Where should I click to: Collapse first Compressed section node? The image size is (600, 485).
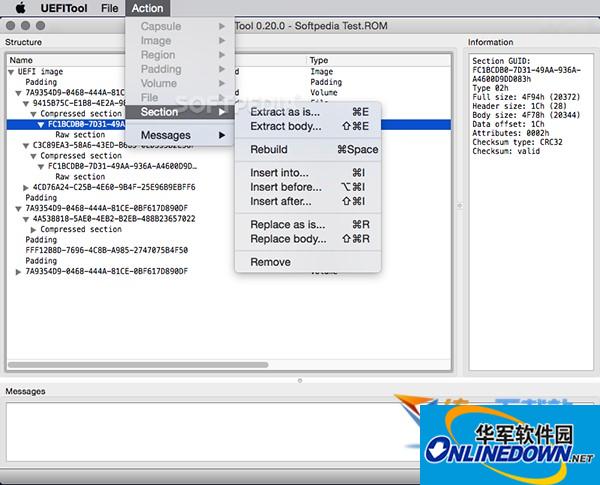pyautogui.click(x=34, y=114)
